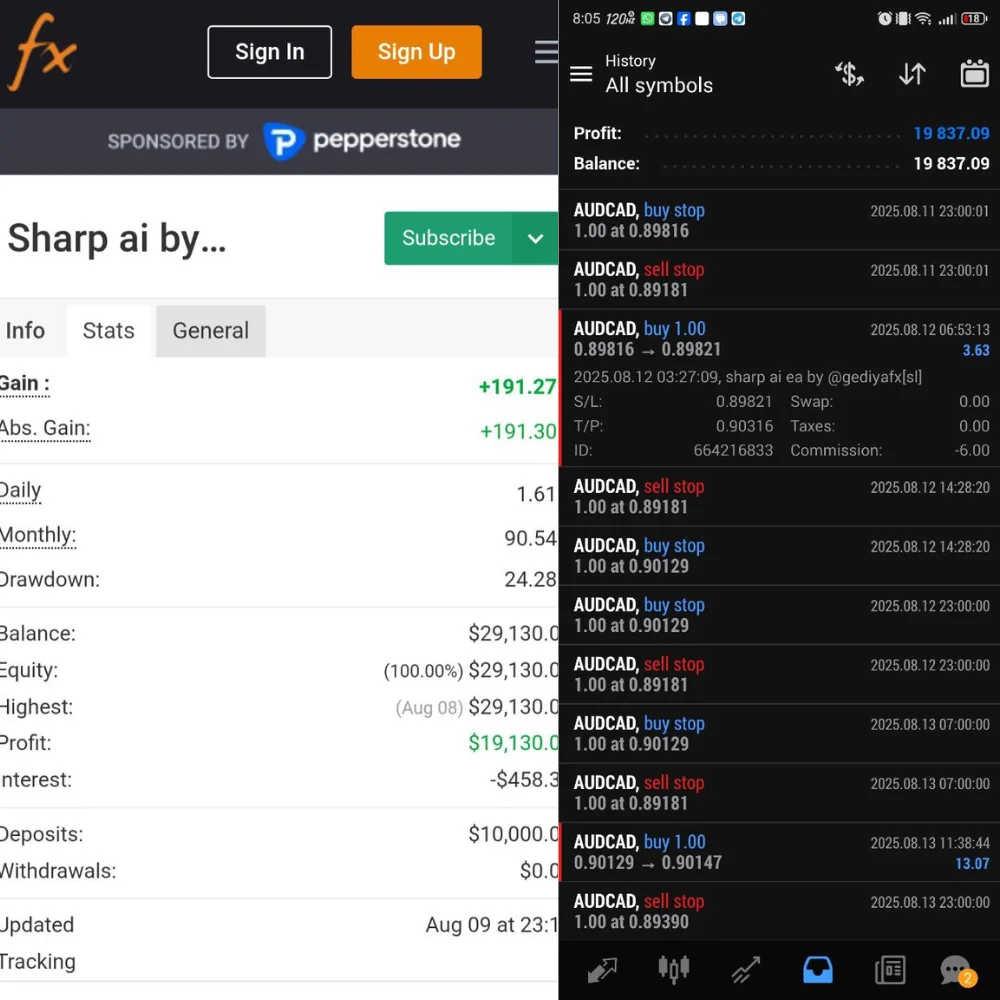
Task: Click the Sign In button
Action: (x=269, y=52)
